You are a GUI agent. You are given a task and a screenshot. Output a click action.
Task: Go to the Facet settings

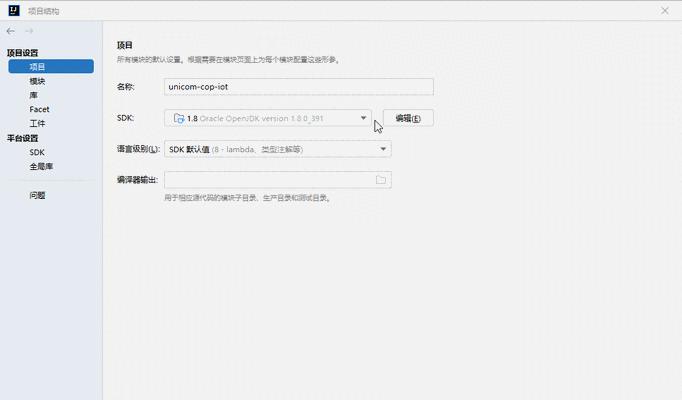[39, 109]
